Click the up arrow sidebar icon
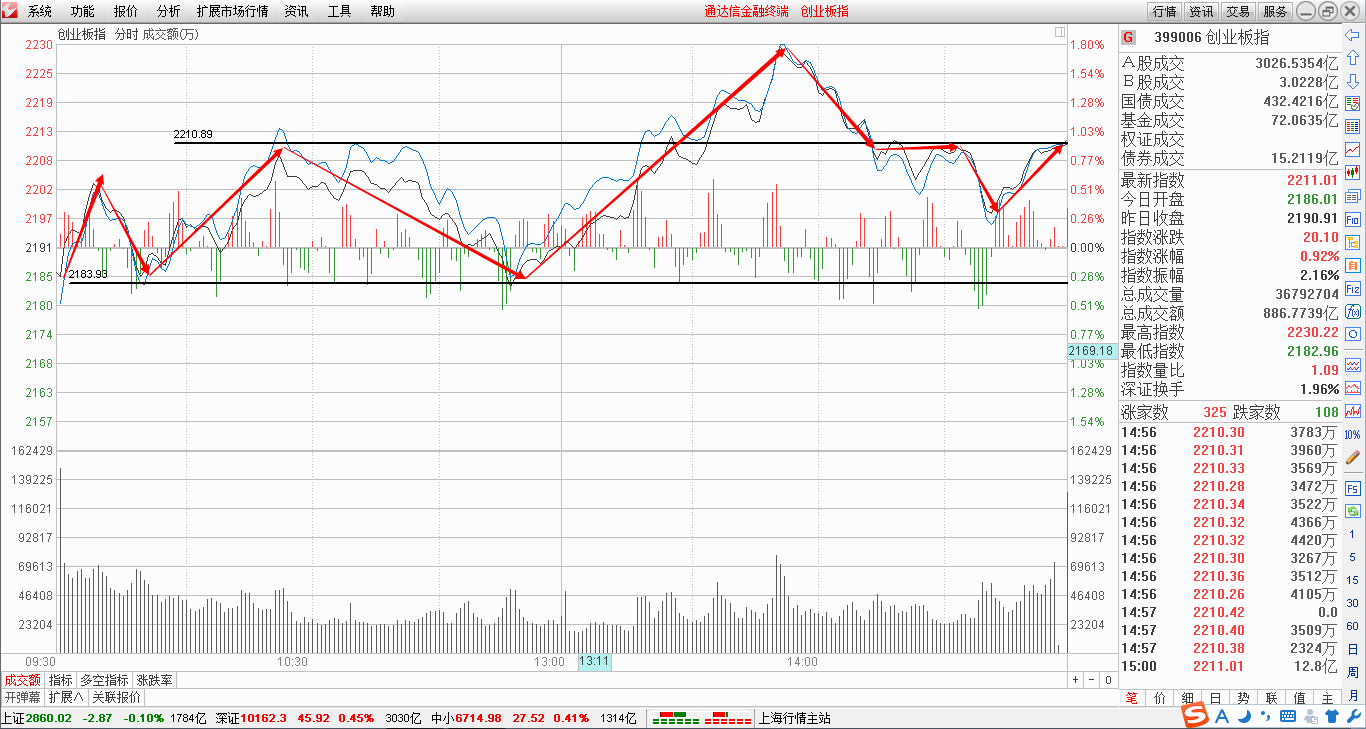Viewport: 1366px width, 729px height. tap(1352, 57)
